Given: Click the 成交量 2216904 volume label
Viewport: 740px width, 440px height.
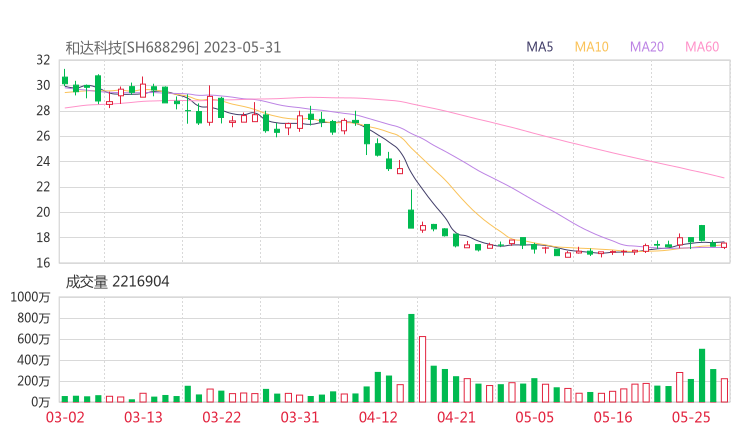Looking at the screenshot, I should point(117,282).
